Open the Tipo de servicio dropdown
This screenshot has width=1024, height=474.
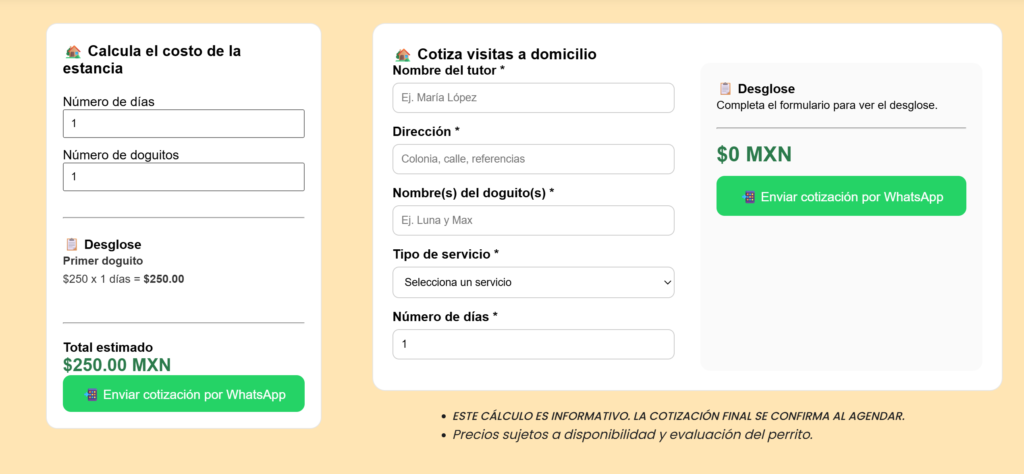[x=533, y=282]
